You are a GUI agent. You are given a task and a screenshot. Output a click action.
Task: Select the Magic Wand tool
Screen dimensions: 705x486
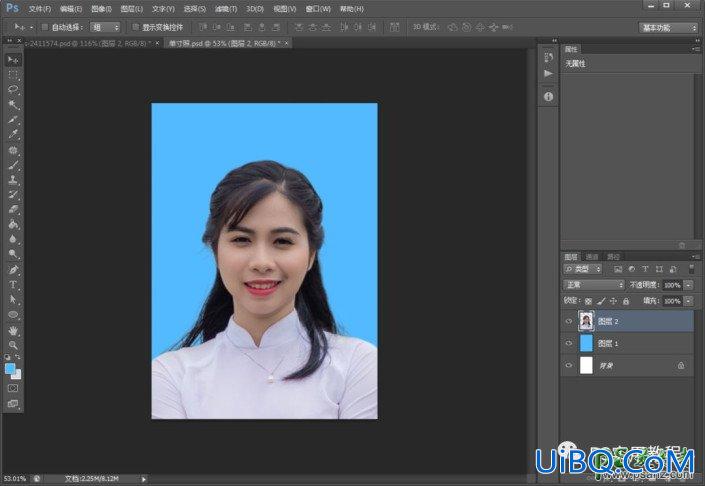tap(13, 105)
